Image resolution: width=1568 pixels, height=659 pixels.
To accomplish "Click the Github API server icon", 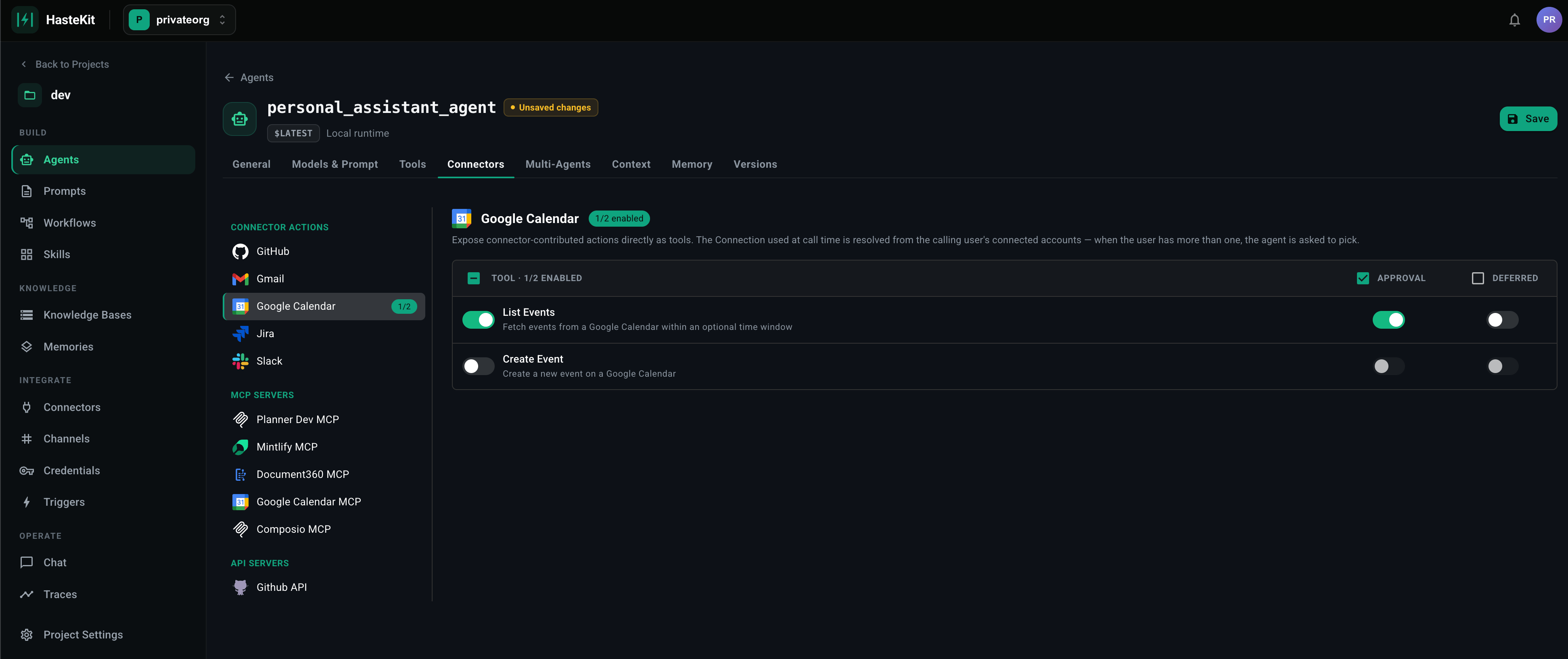I will pos(240,587).
